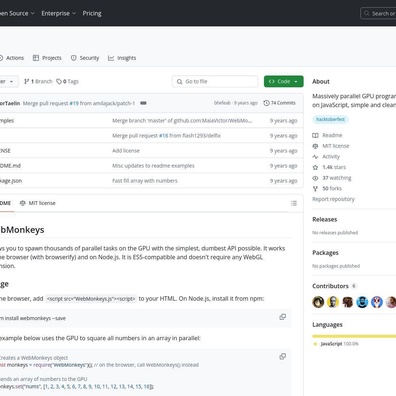
Task: Click the tag icon beside 0 Tags
Action: (x=59, y=81)
